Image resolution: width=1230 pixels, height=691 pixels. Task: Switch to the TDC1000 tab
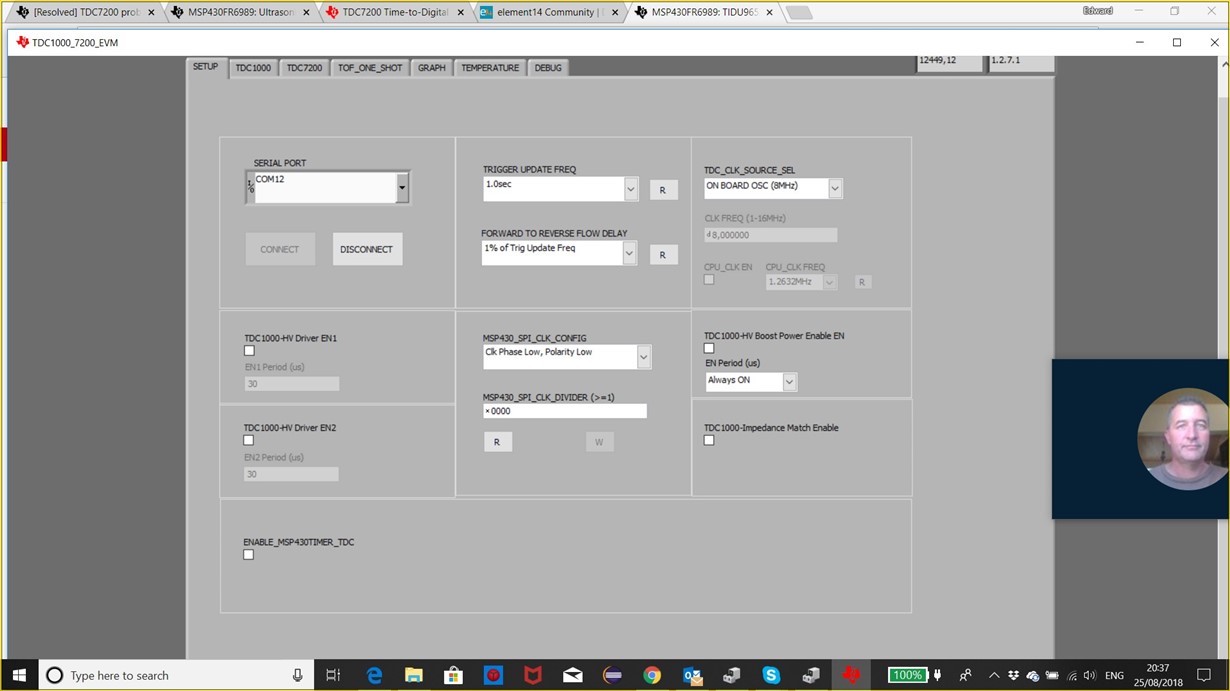point(253,68)
